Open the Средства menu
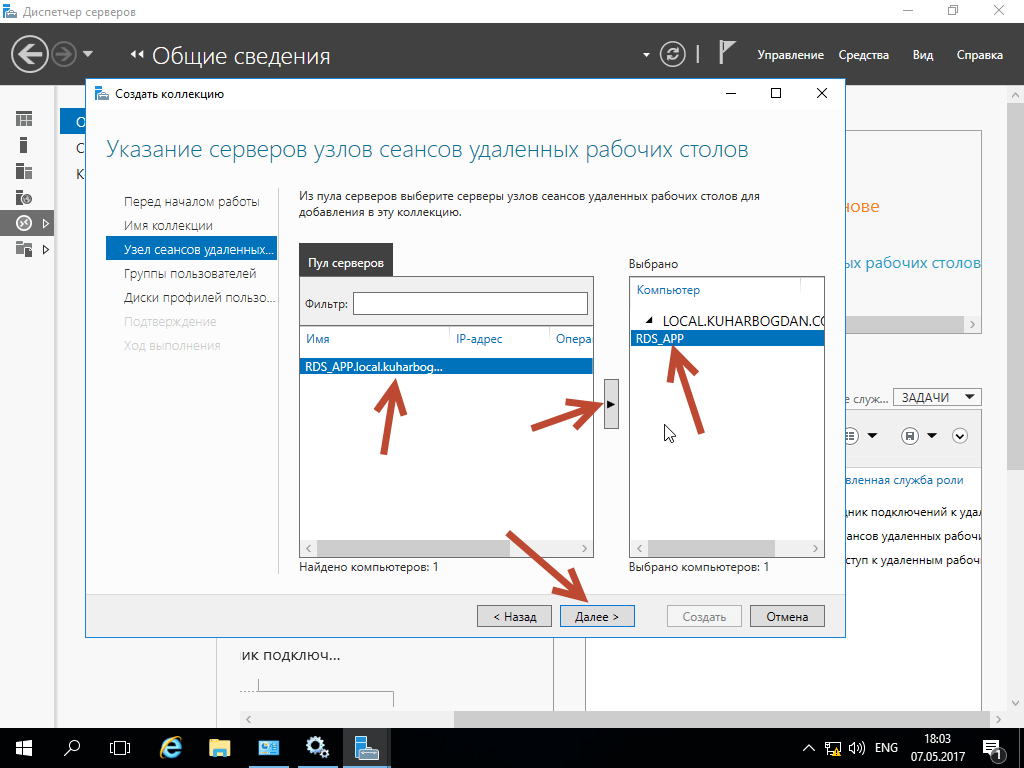Viewport: 1024px width, 768px height. tap(863, 55)
